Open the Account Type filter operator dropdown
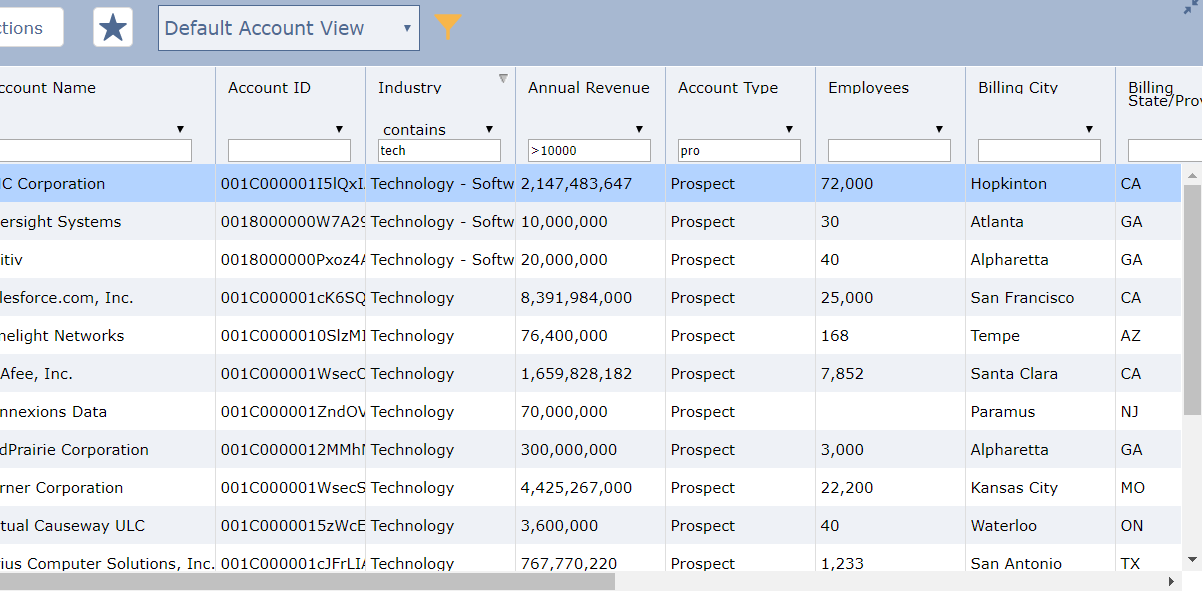This screenshot has width=1203, height=591. (789, 128)
